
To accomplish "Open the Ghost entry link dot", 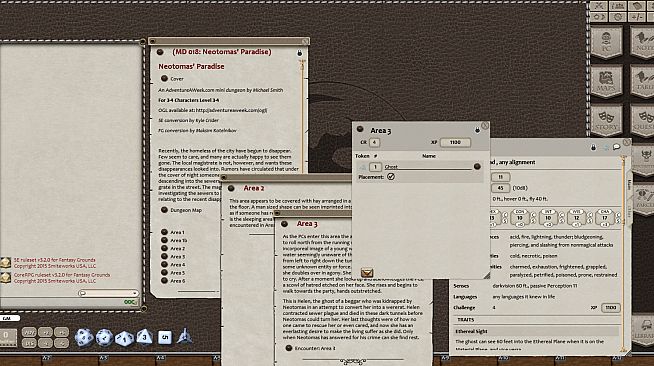I will (477, 166).
